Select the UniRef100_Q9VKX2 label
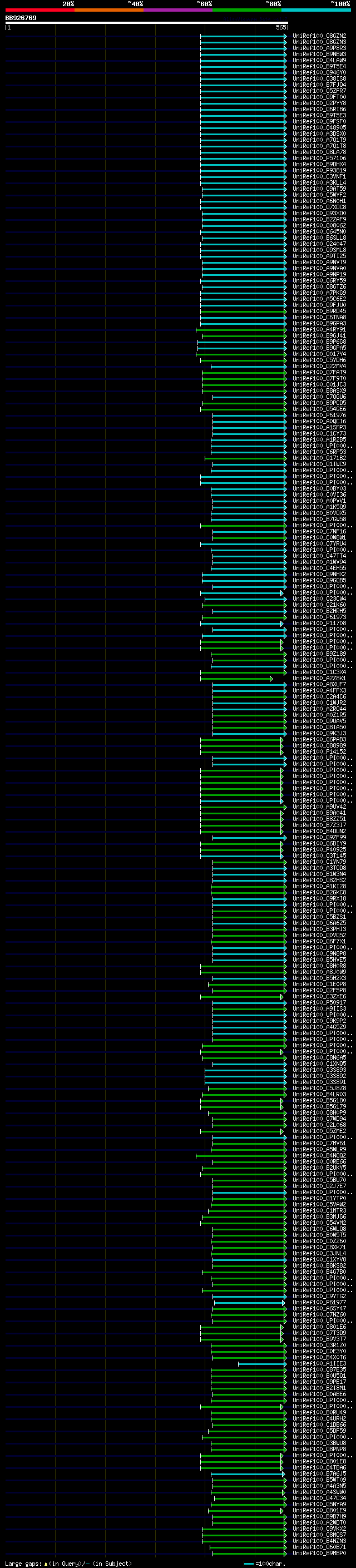 (x=319, y=1529)
